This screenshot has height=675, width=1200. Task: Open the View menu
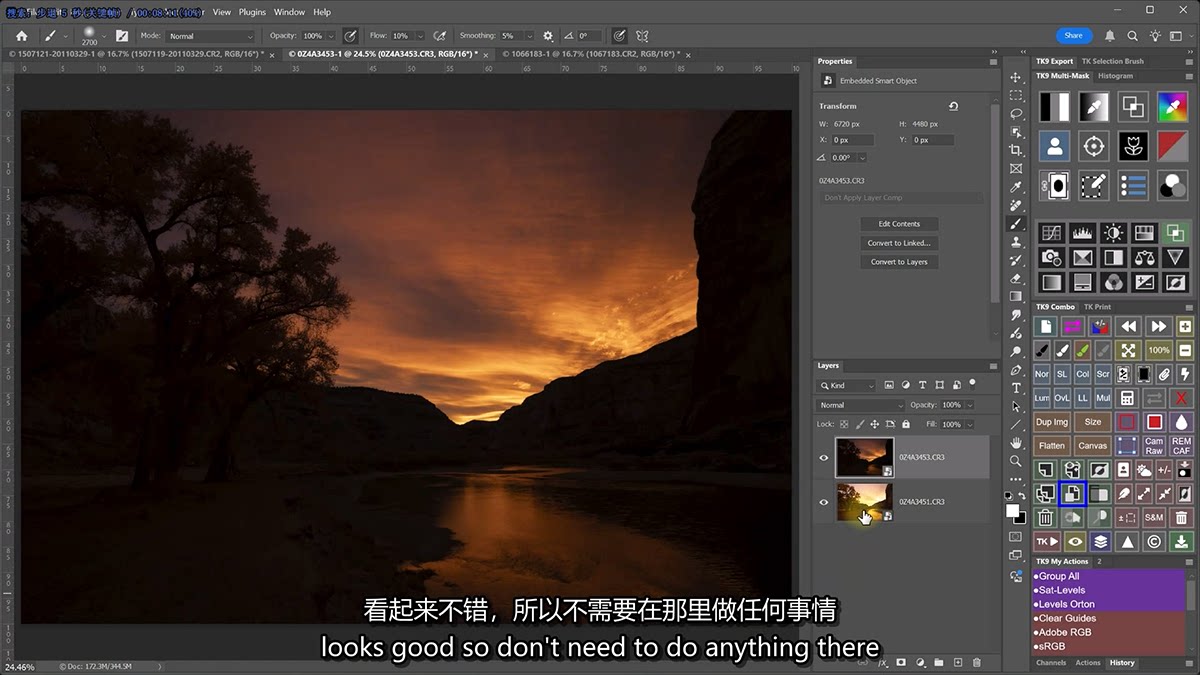pyautogui.click(x=221, y=12)
